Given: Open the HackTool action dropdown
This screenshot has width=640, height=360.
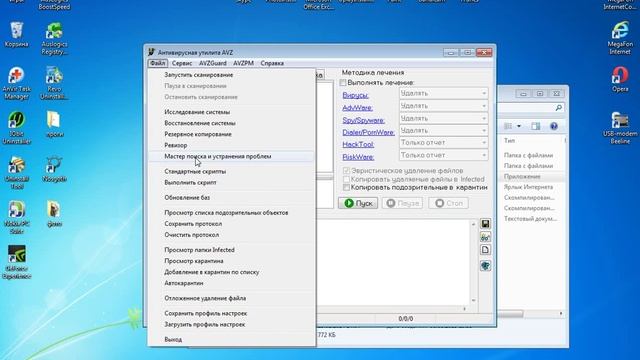Looking at the screenshot, I should [x=443, y=143].
